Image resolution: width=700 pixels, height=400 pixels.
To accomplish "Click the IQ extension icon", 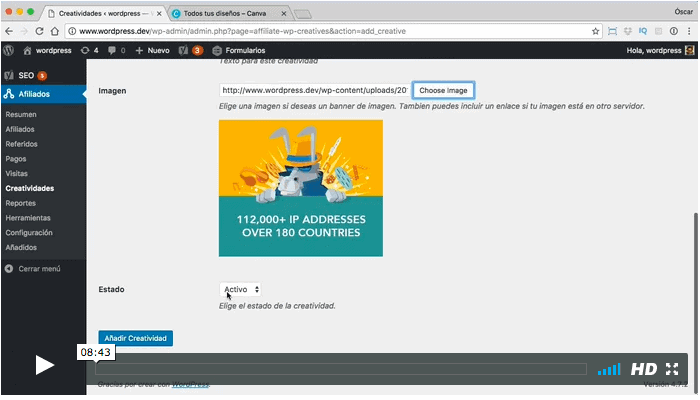I will pos(643,31).
